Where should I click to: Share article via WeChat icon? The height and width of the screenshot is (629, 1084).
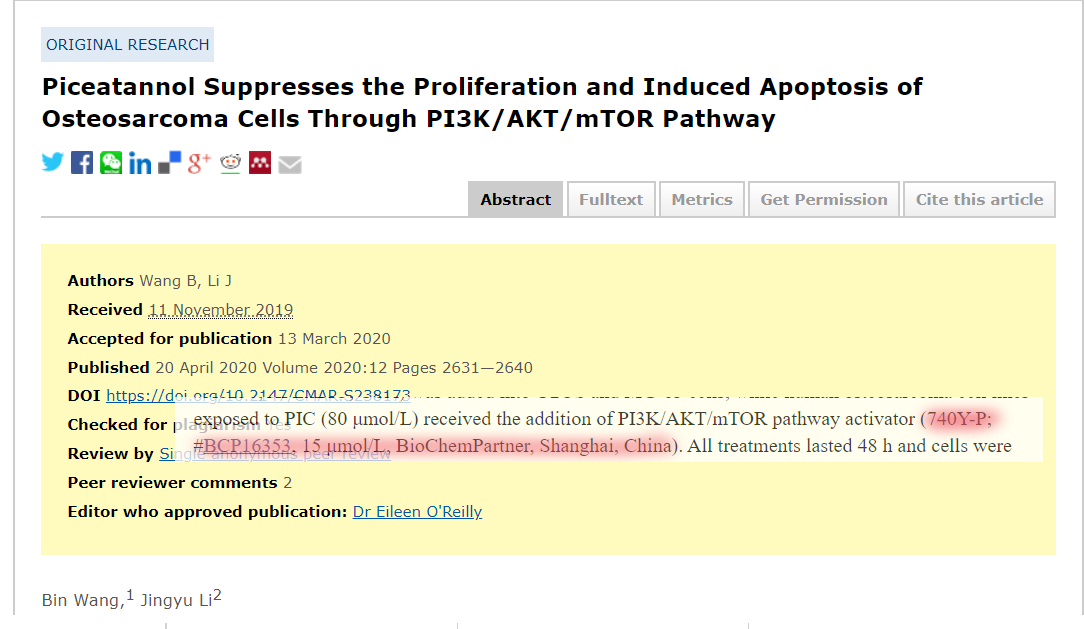(x=111, y=162)
